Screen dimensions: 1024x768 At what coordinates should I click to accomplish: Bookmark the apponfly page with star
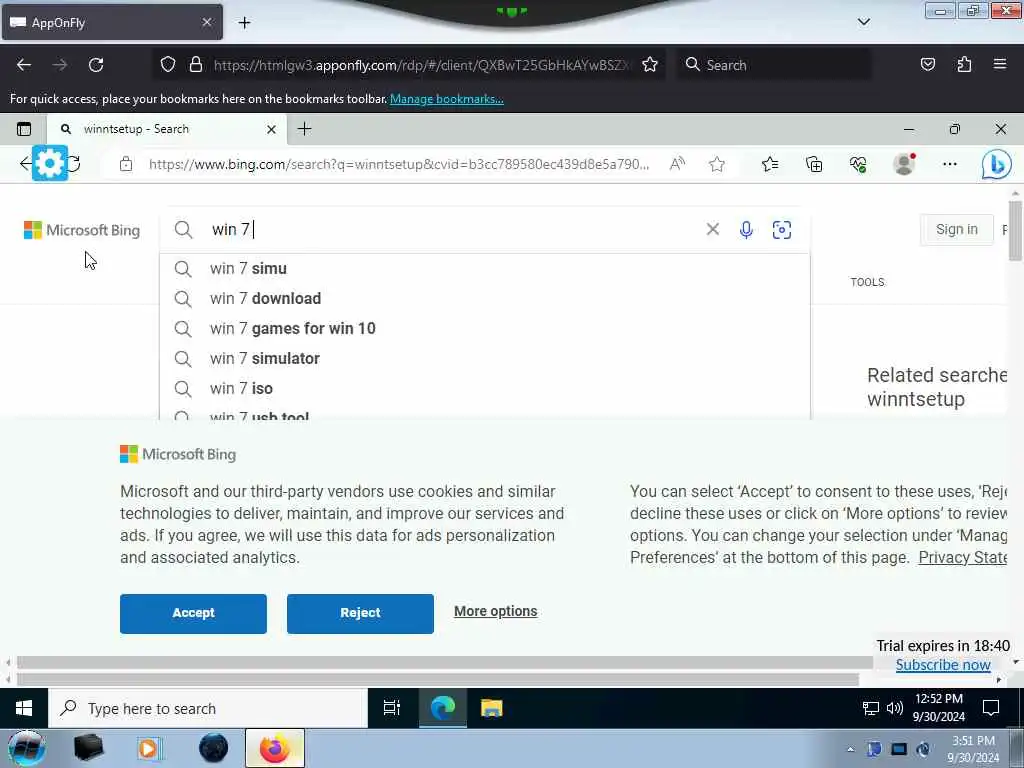(649, 65)
